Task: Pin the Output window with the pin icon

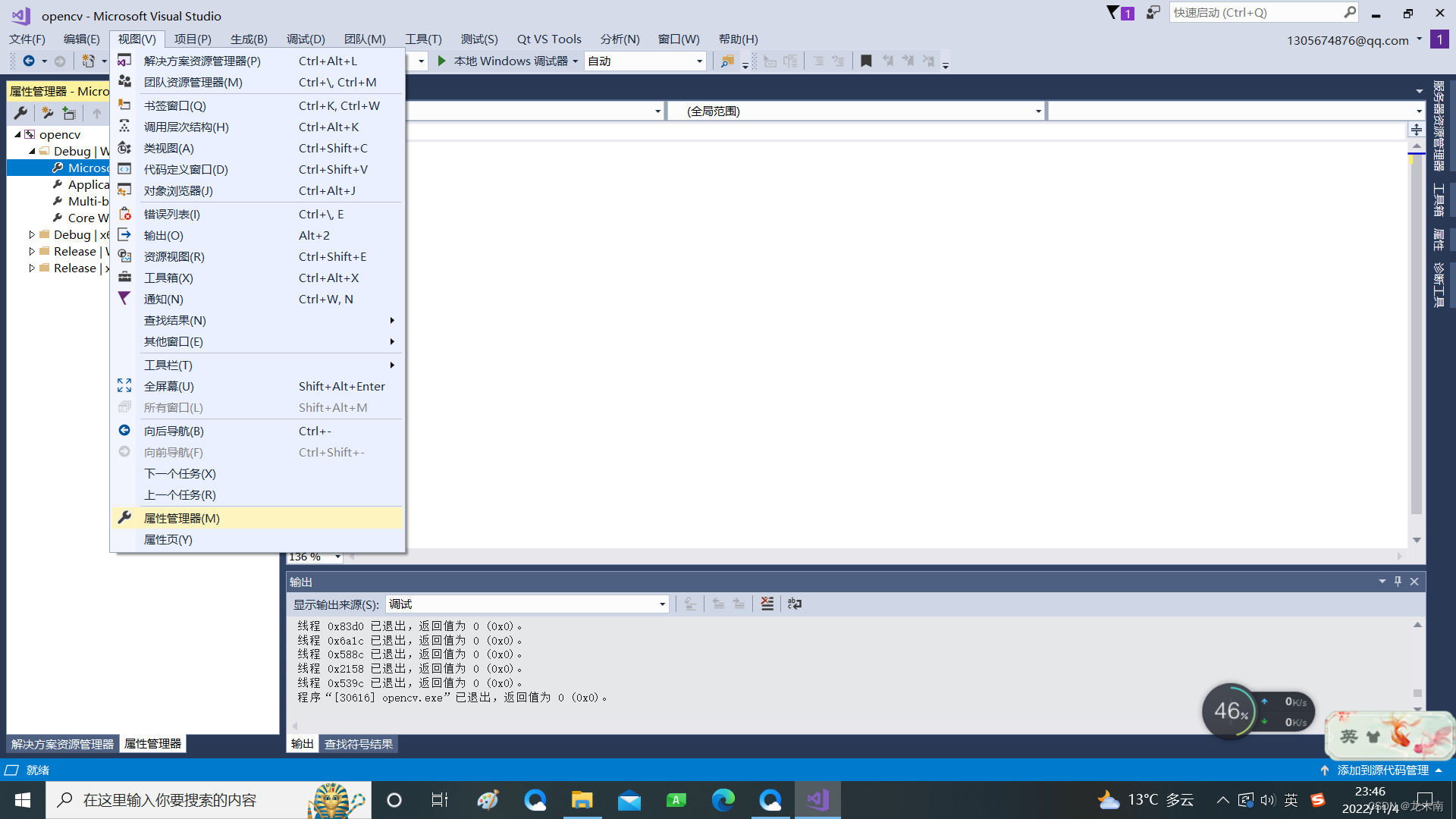Action: coord(1398,581)
